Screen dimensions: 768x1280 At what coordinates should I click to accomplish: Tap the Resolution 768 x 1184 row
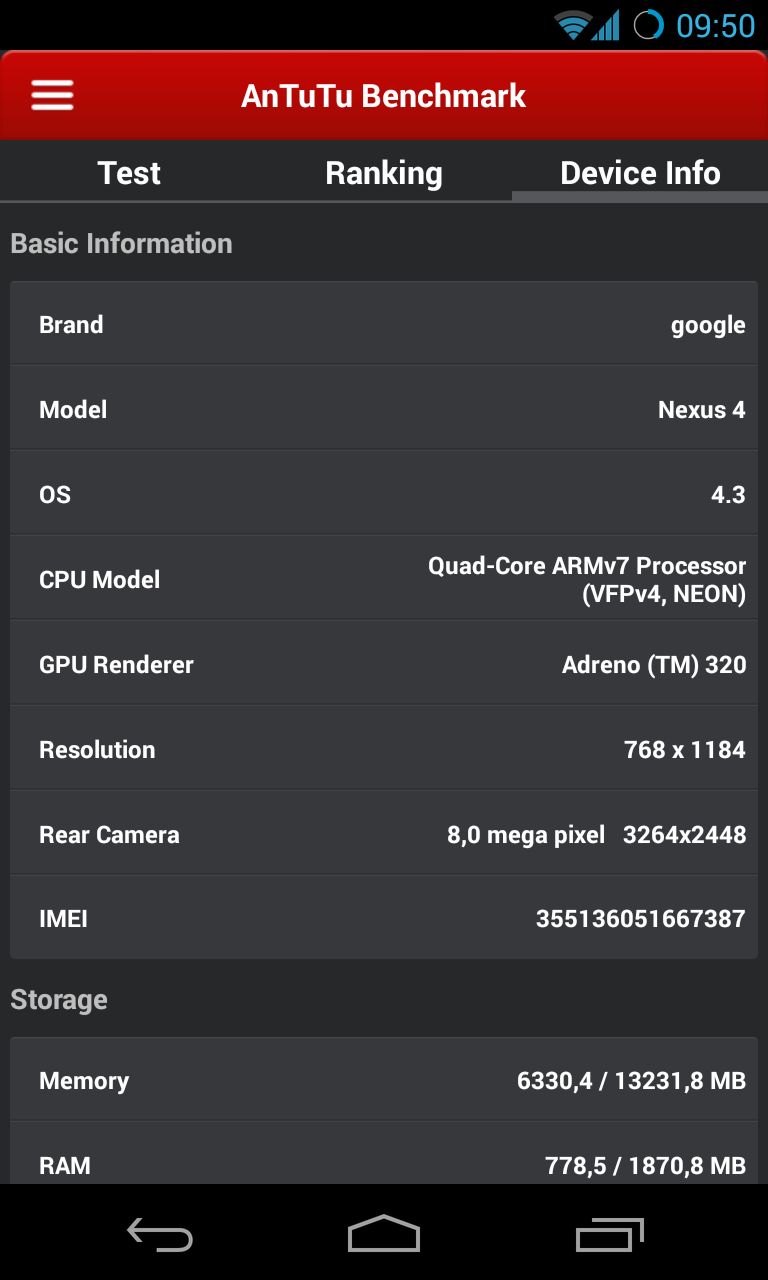tap(384, 749)
